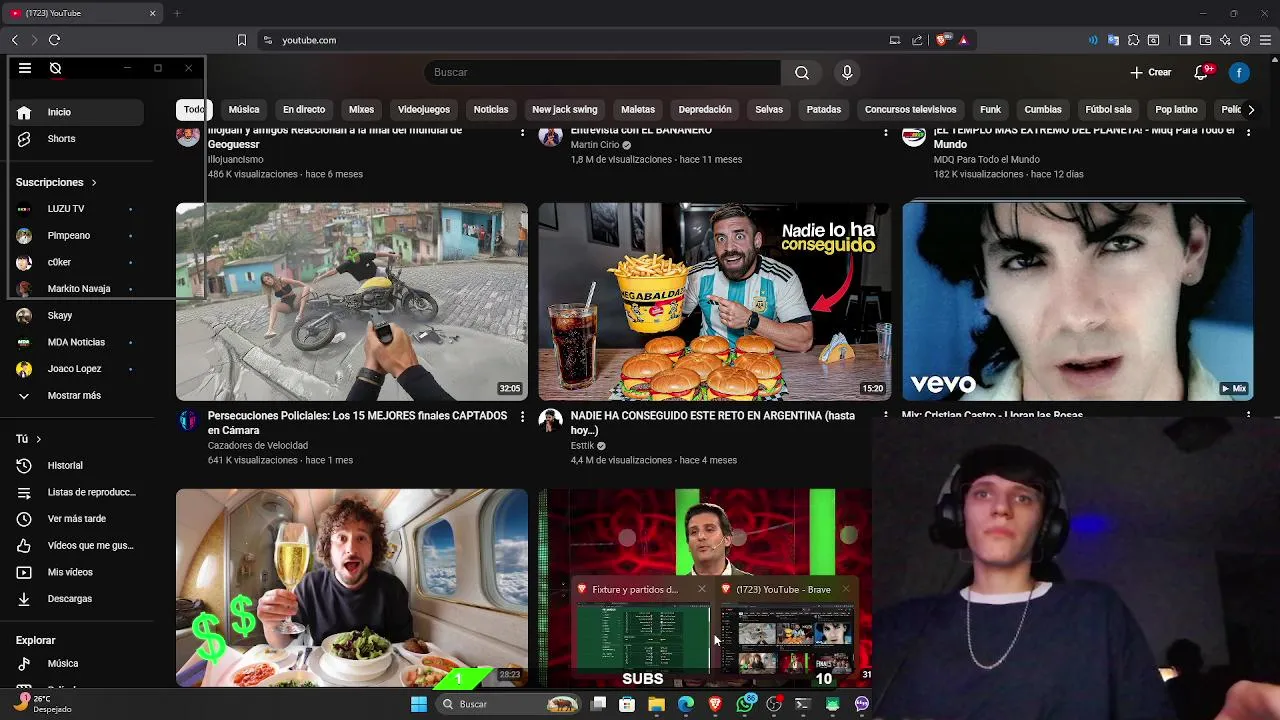The image size is (1280, 720).
Task: Open Descargas in the sidebar
Action: click(75, 598)
